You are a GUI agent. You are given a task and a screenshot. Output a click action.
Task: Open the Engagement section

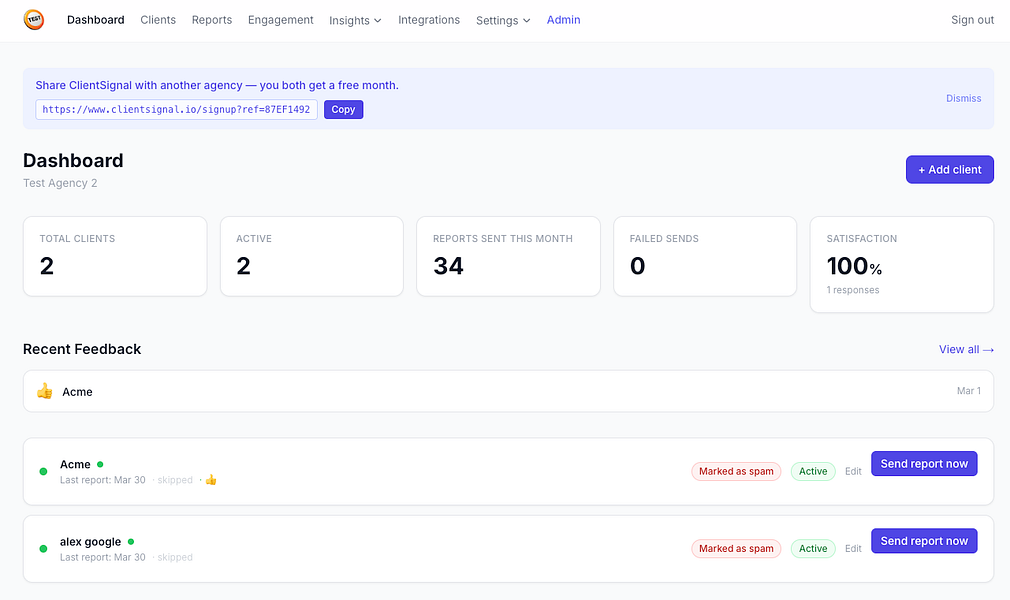(x=281, y=20)
